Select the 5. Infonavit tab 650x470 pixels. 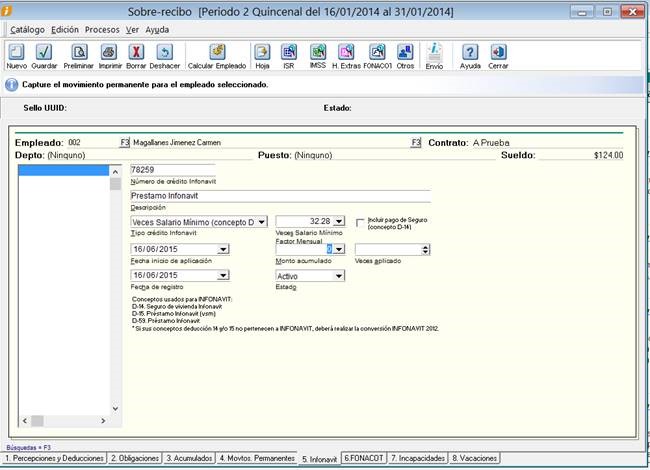tap(320, 459)
